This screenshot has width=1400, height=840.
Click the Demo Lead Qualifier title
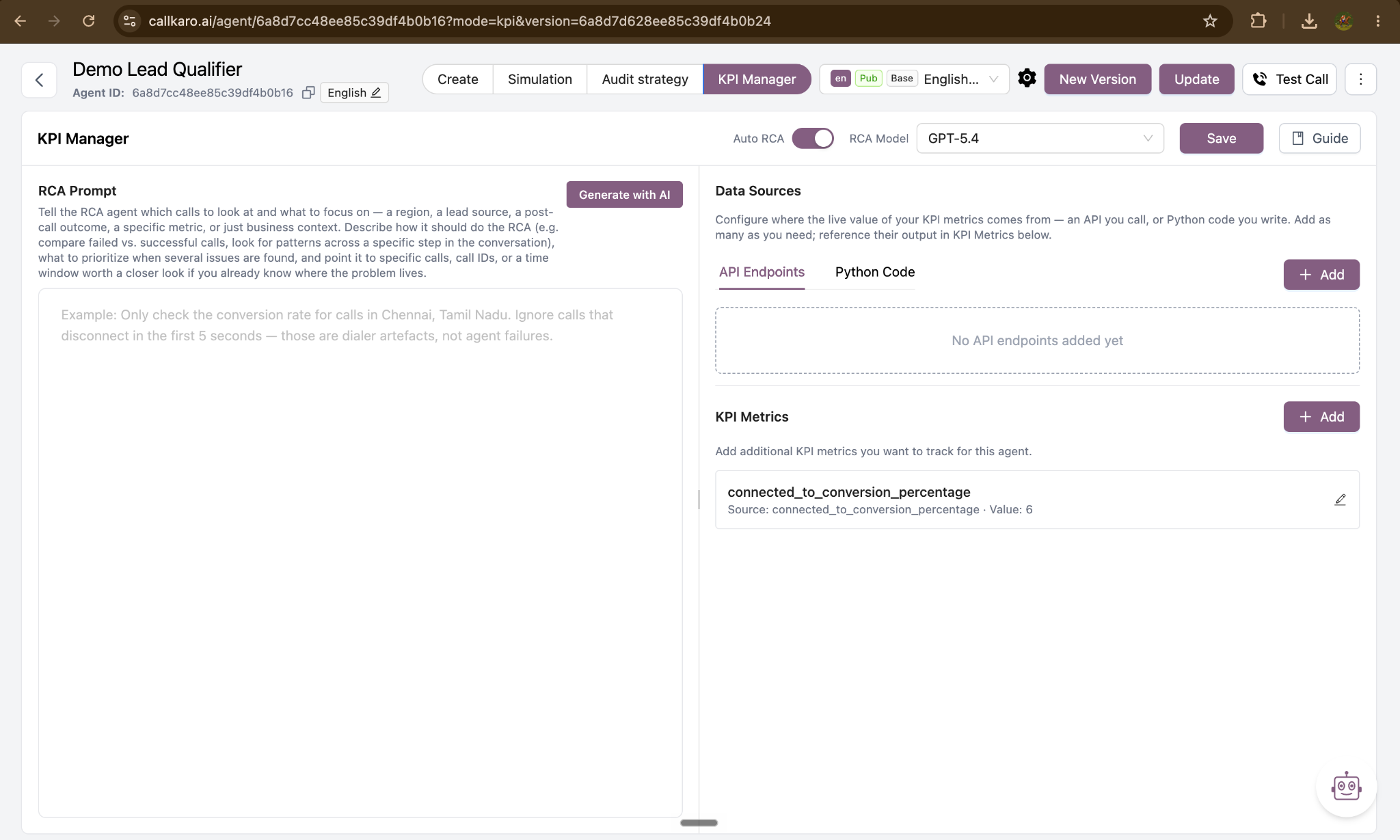[157, 69]
